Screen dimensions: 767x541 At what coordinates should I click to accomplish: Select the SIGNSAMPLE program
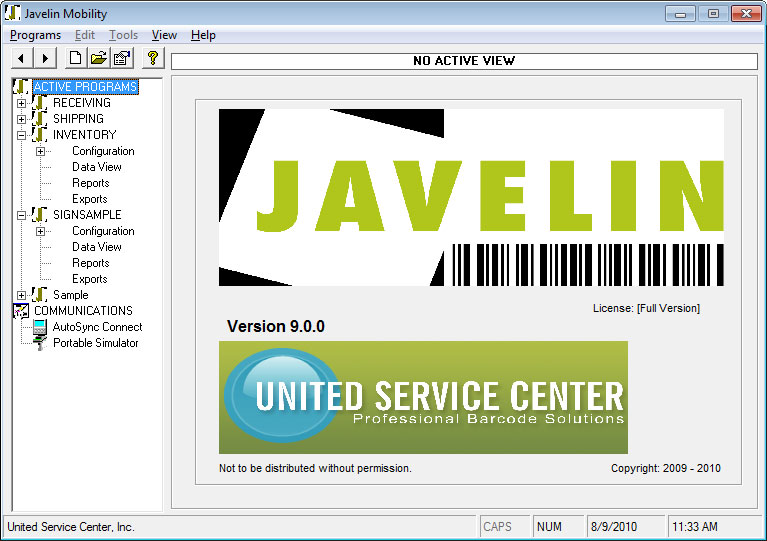(87, 215)
